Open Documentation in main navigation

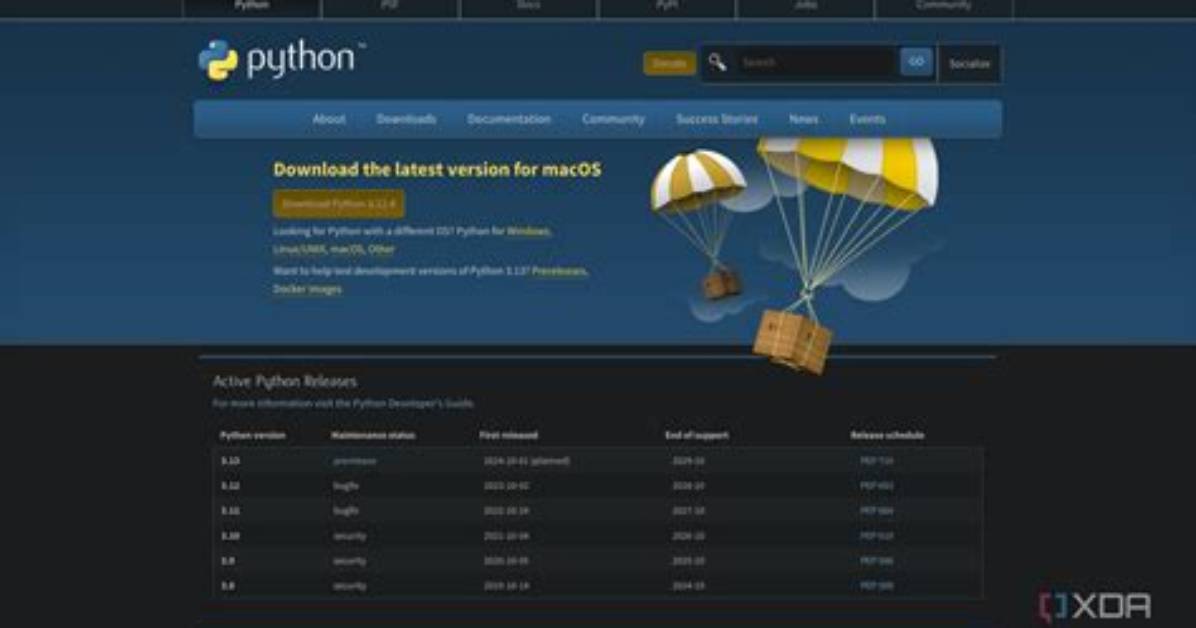[509, 119]
